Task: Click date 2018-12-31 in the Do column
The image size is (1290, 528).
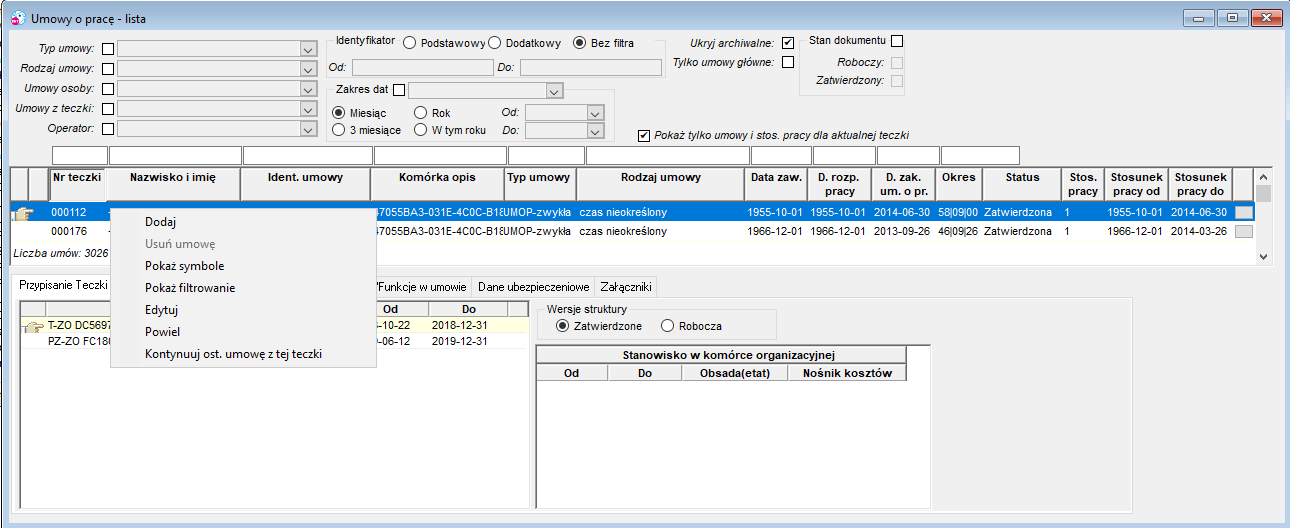Action: point(460,326)
